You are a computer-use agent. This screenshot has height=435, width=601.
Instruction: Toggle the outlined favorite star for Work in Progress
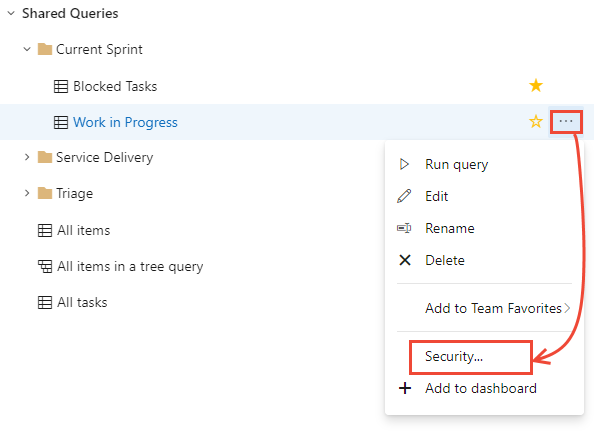tap(536, 122)
